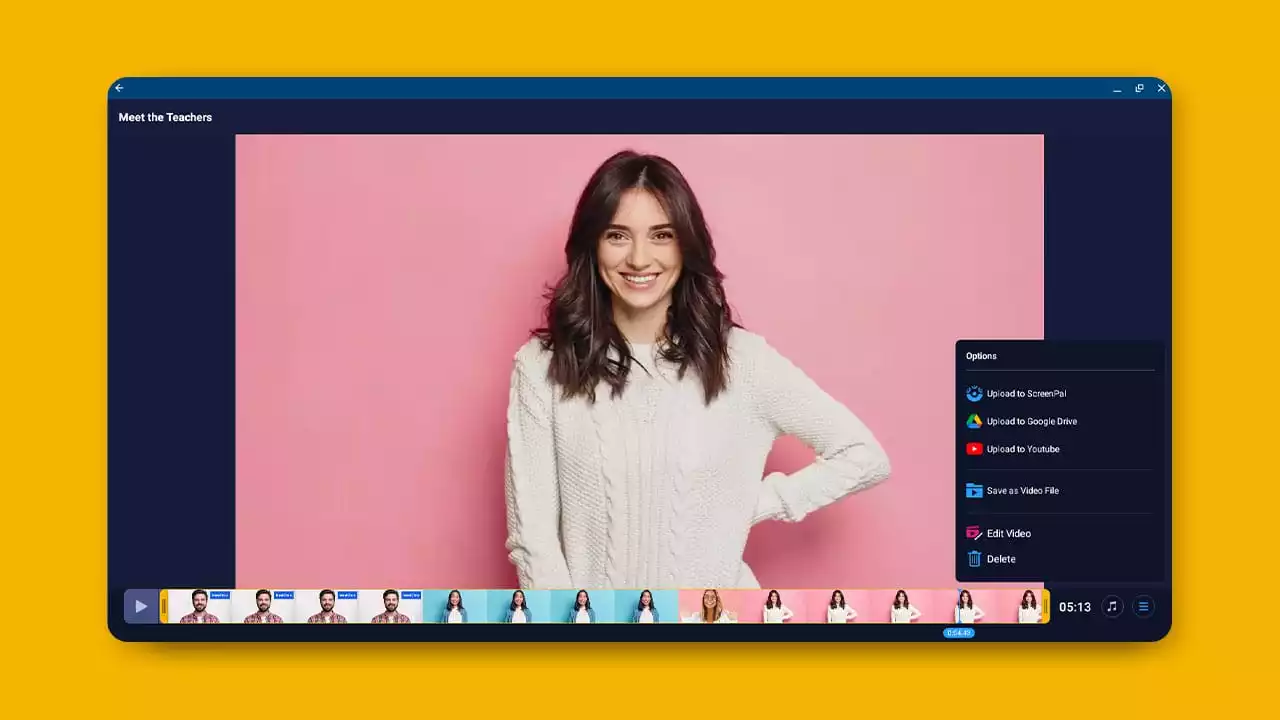This screenshot has width=1280, height=720.
Task: Select Upload to Google Drive
Action: [x=1021, y=422]
